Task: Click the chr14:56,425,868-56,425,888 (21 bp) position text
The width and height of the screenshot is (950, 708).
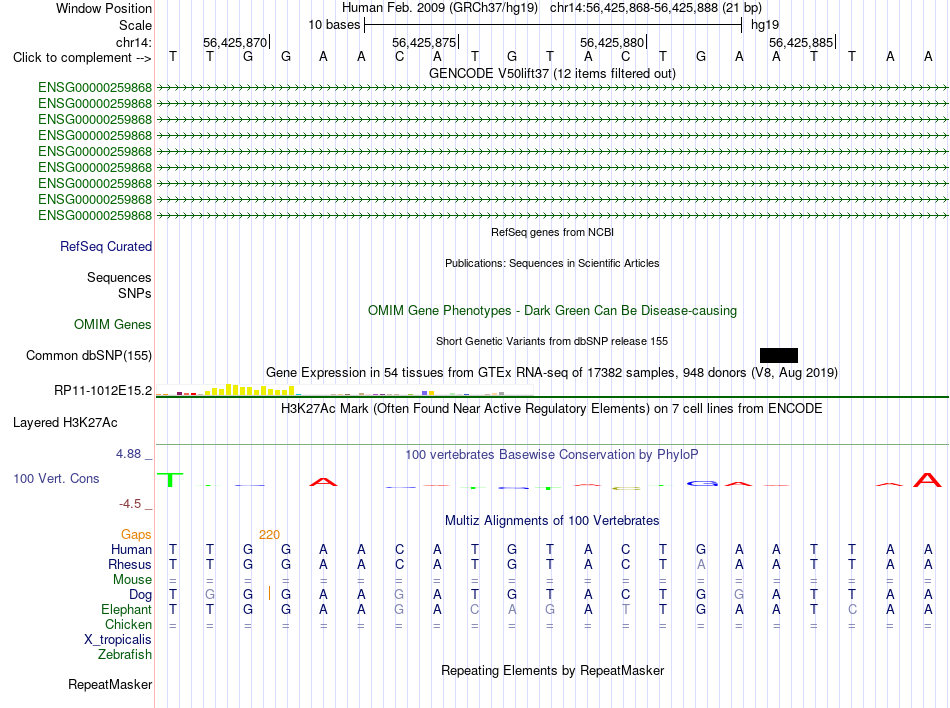Action: [656, 8]
